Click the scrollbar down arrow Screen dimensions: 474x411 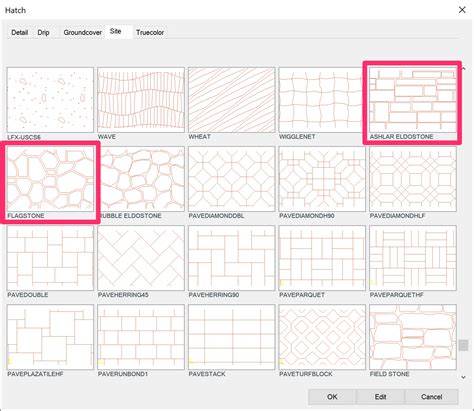coord(463,377)
